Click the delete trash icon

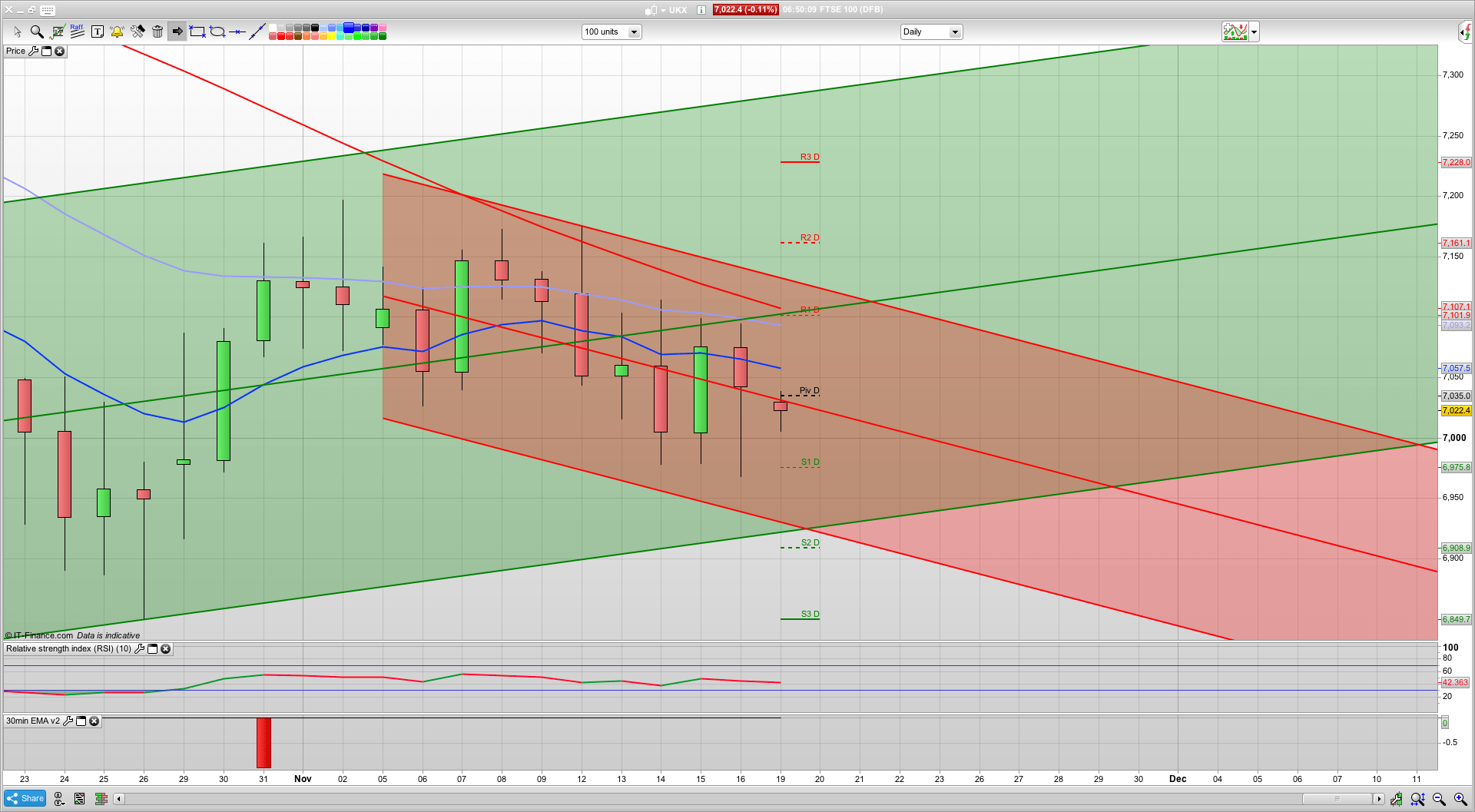[x=157, y=31]
